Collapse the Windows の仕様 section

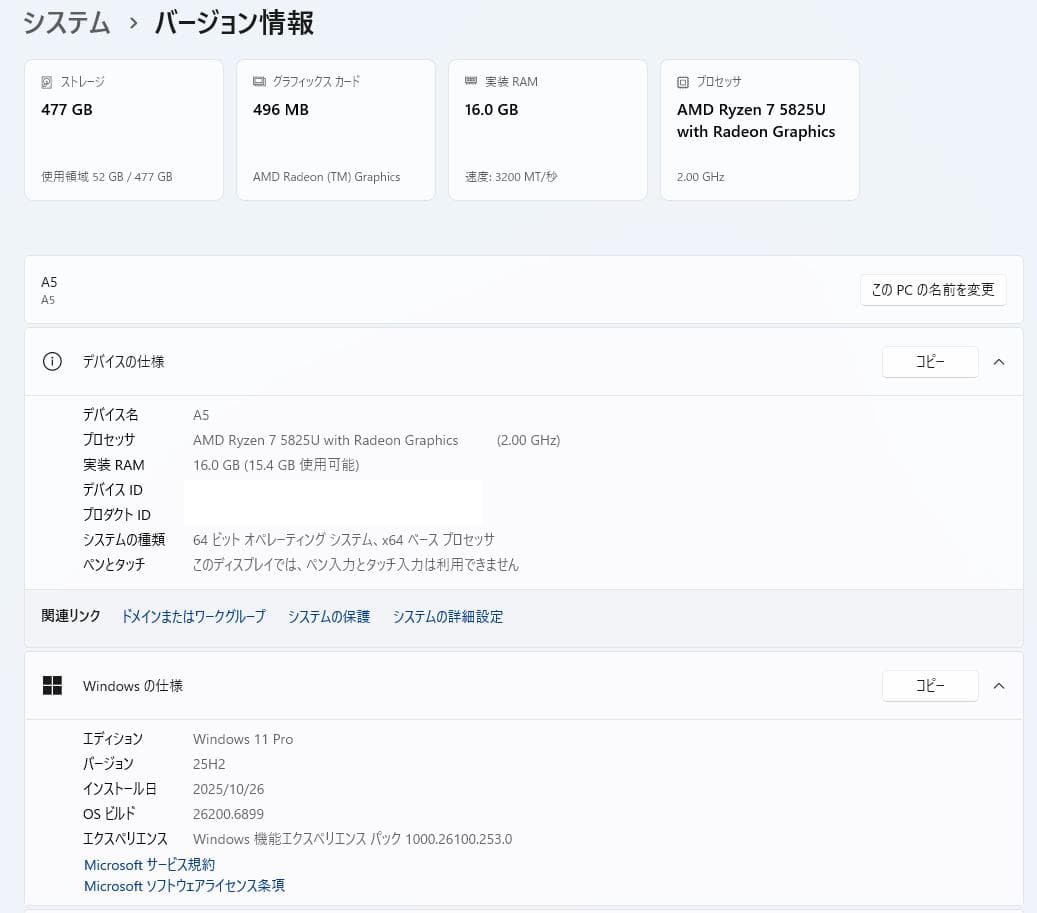pyautogui.click(x=998, y=685)
